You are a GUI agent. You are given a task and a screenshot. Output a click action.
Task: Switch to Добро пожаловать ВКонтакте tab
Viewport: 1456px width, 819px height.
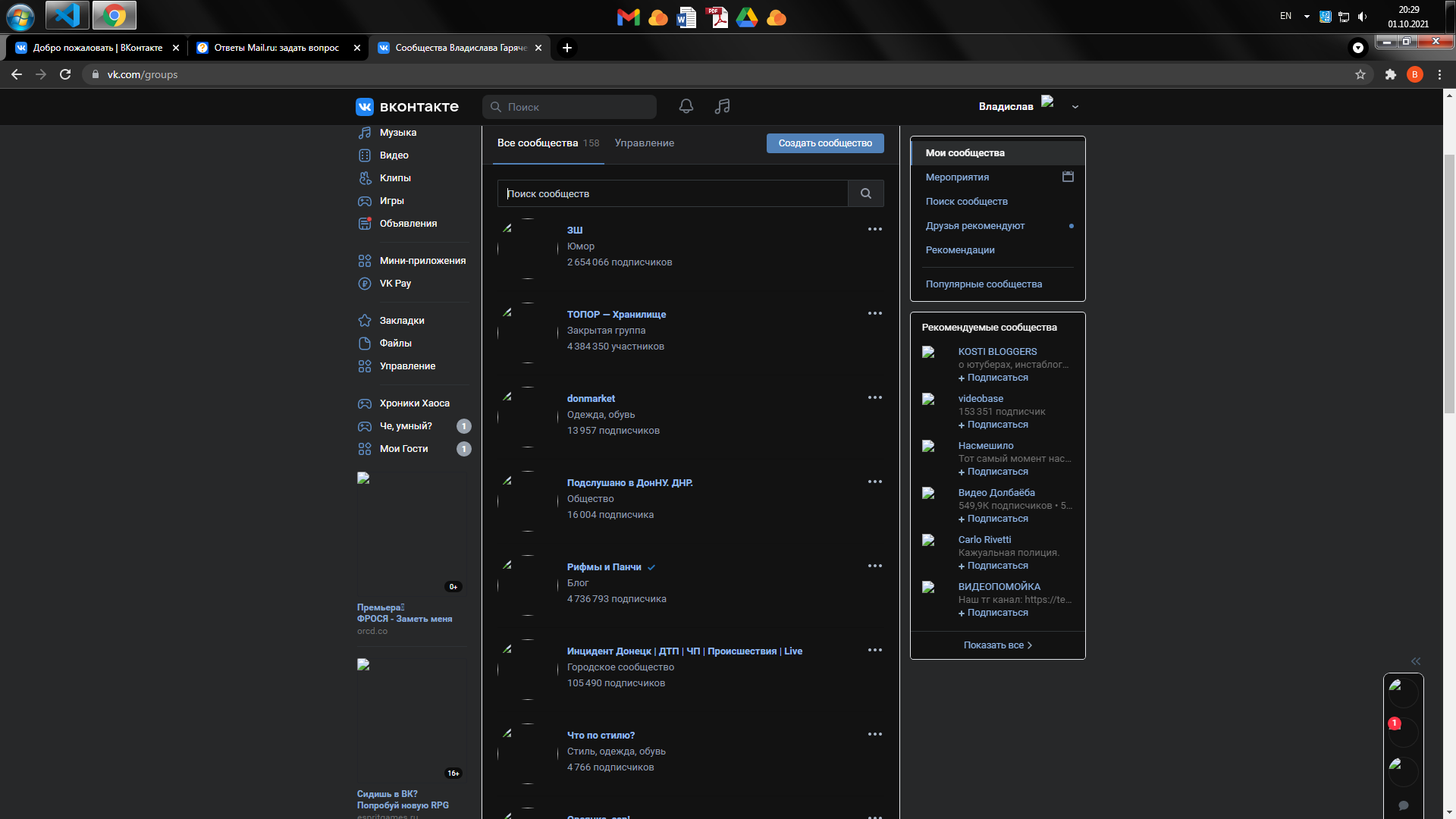click(97, 48)
